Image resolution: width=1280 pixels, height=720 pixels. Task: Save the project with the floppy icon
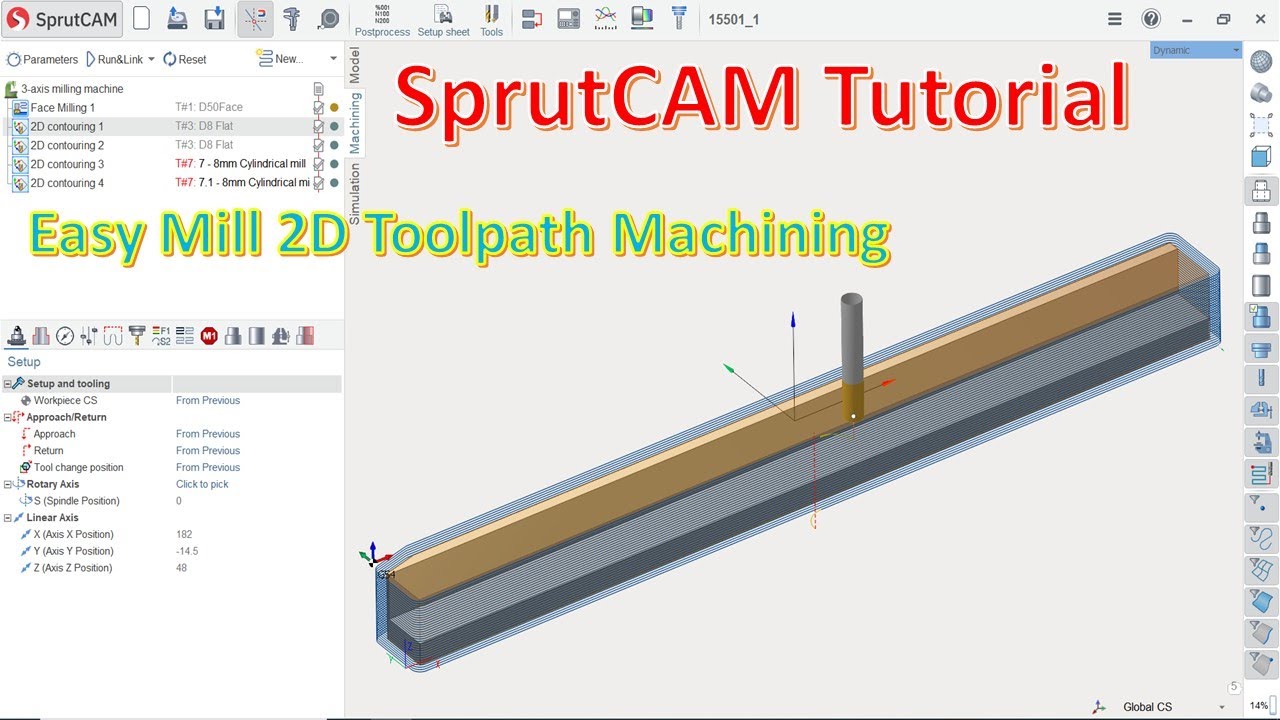tap(214, 19)
